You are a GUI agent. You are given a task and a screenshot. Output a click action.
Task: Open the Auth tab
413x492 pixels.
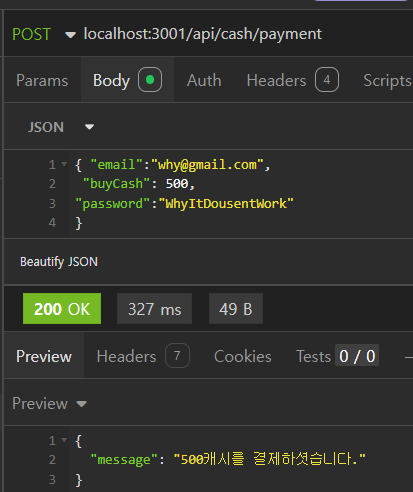click(204, 80)
